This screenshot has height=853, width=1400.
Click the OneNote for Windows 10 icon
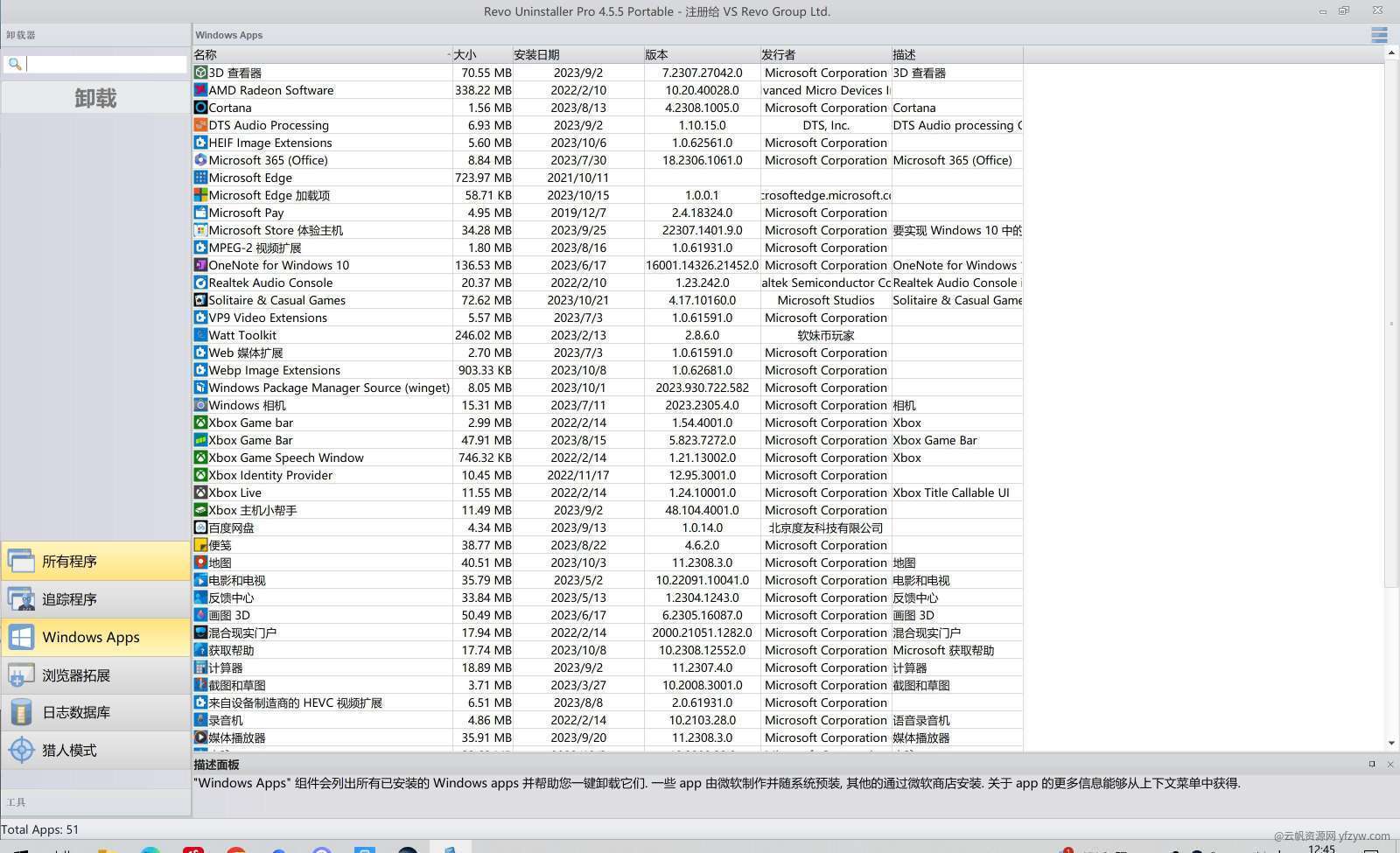point(200,265)
